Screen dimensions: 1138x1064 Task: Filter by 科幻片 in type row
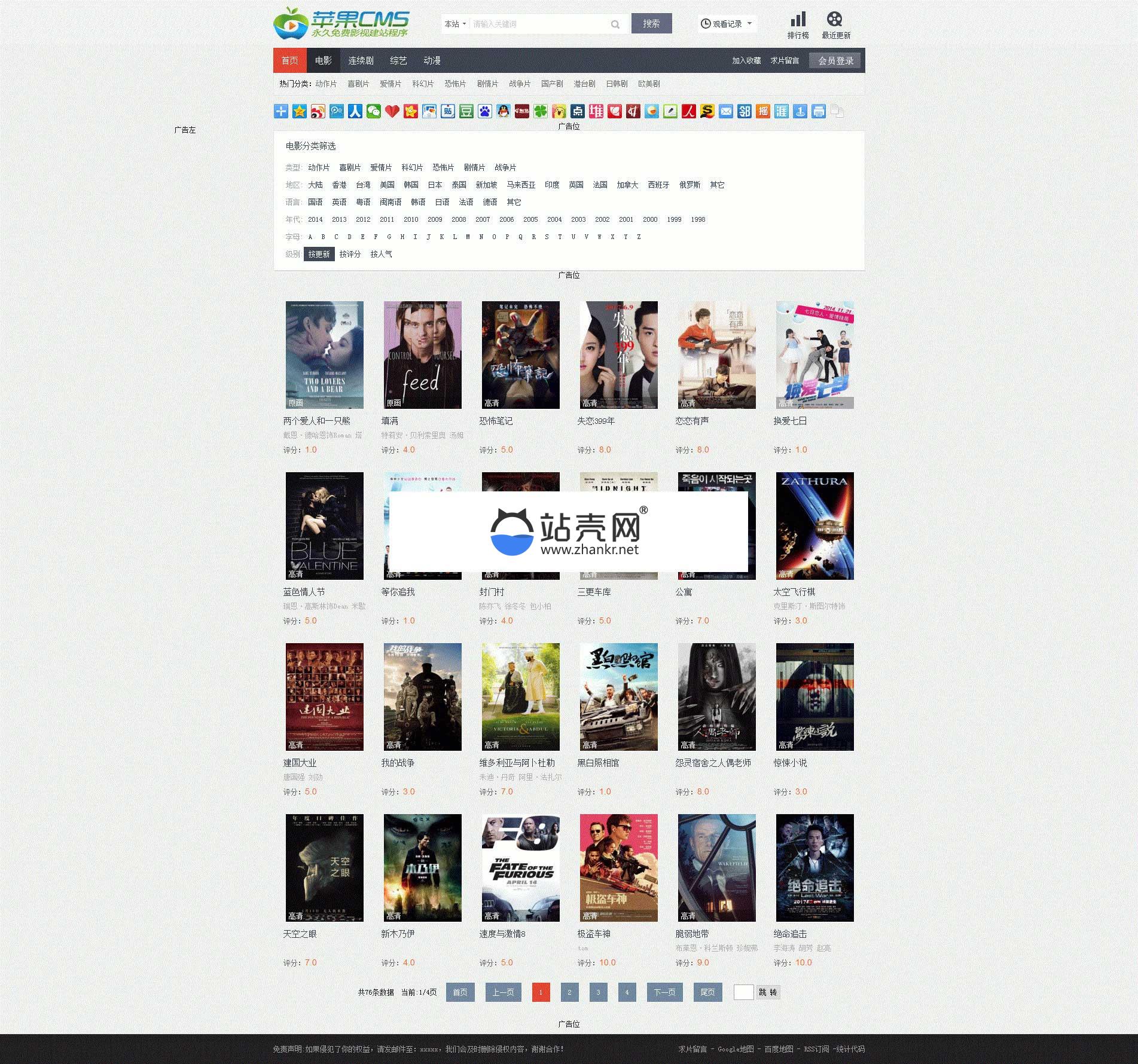[x=412, y=167]
